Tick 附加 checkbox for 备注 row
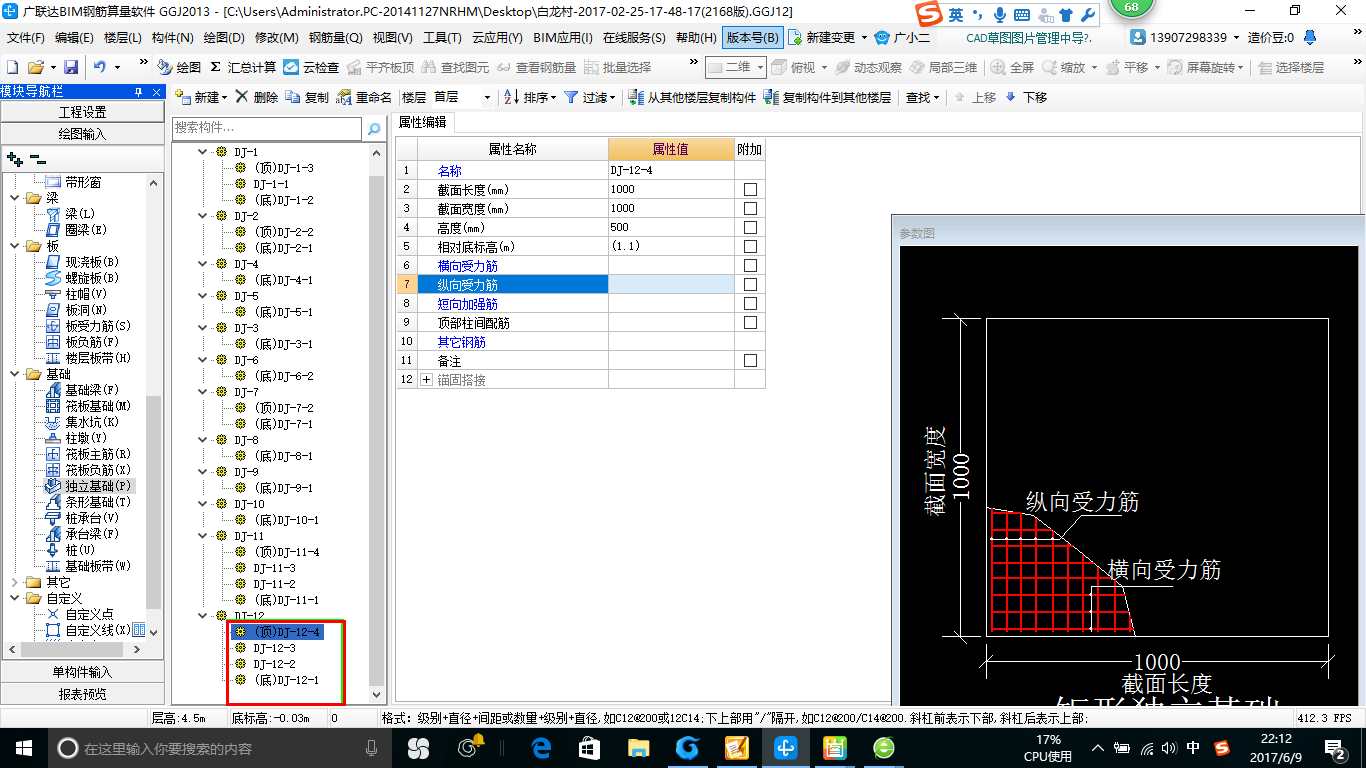Screen dimensions: 1366x768 (750, 360)
